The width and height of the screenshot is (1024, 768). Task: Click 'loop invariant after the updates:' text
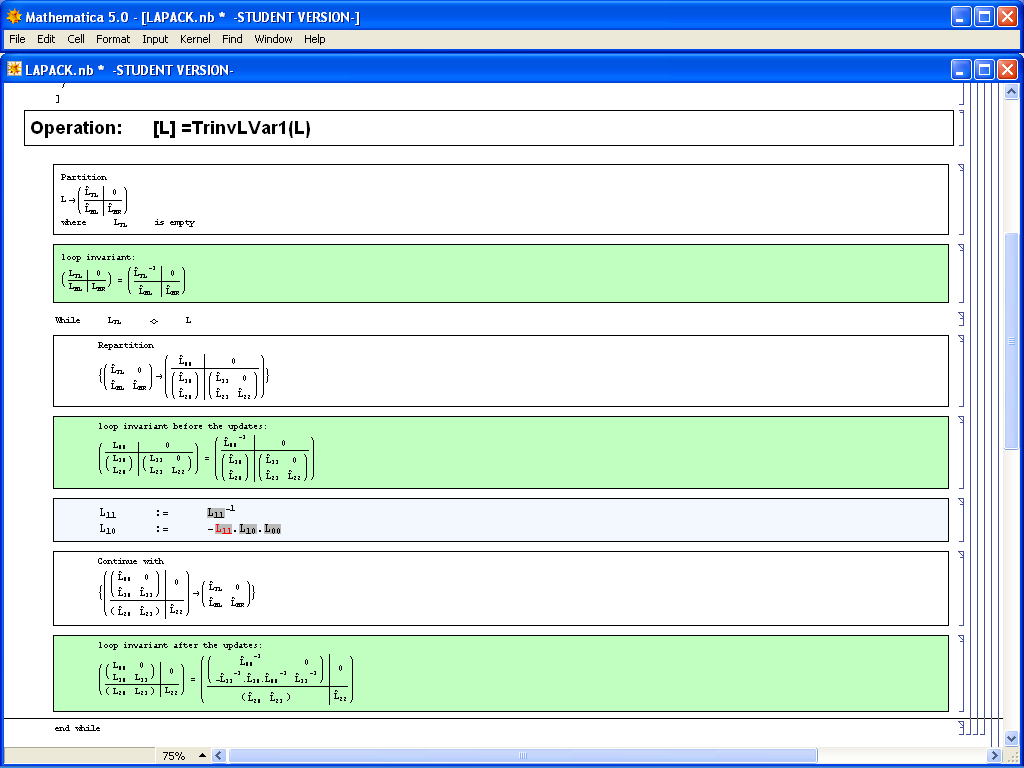[x=180, y=645]
